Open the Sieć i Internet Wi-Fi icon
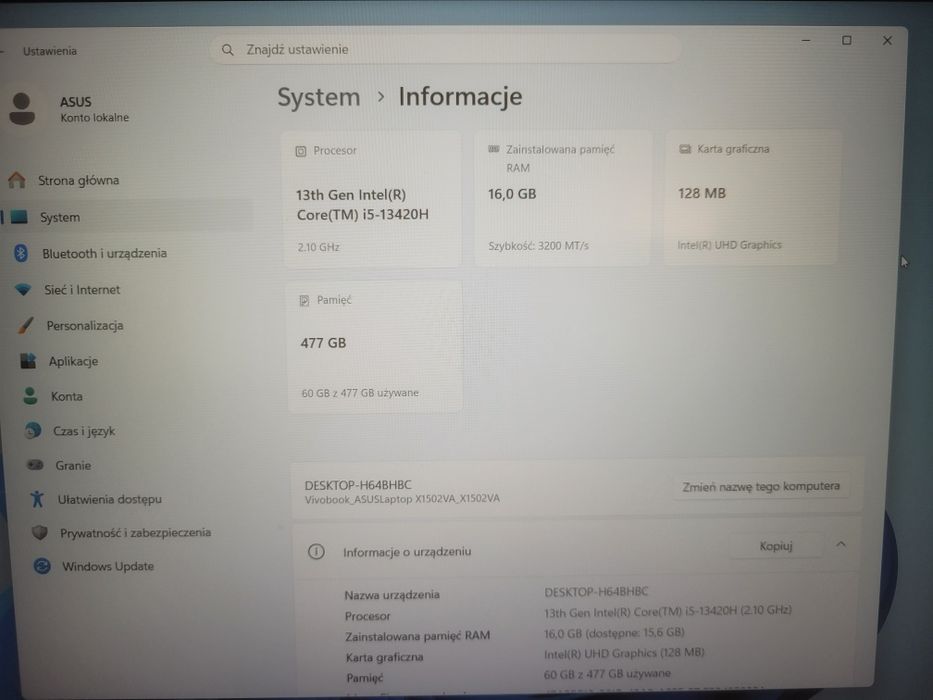Viewport: 933px width, 700px height. click(x=23, y=289)
